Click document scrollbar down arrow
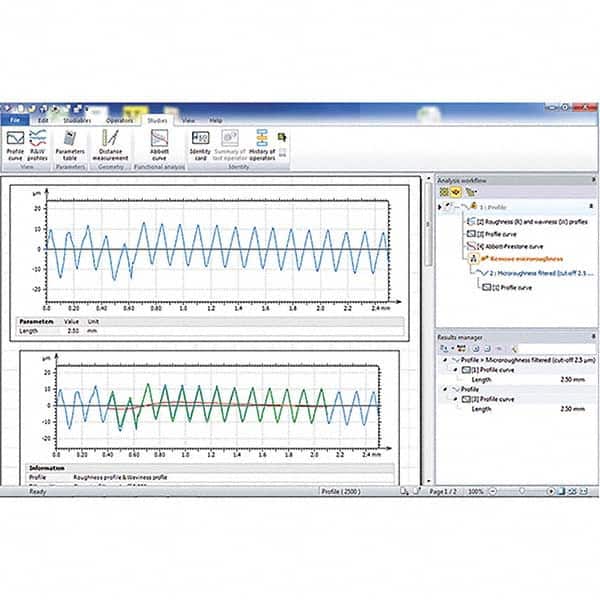Image resolution: width=600 pixels, height=600 pixels. point(429,481)
